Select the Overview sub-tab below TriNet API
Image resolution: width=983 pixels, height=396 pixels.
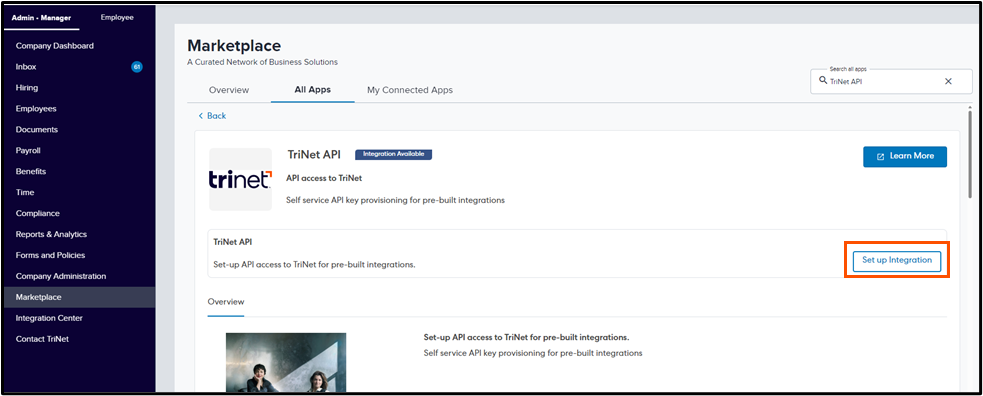pyautogui.click(x=226, y=302)
